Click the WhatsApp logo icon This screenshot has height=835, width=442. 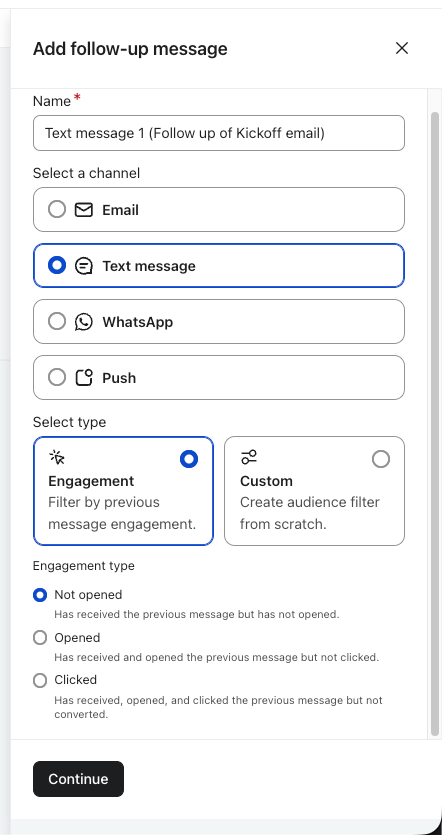click(x=84, y=322)
